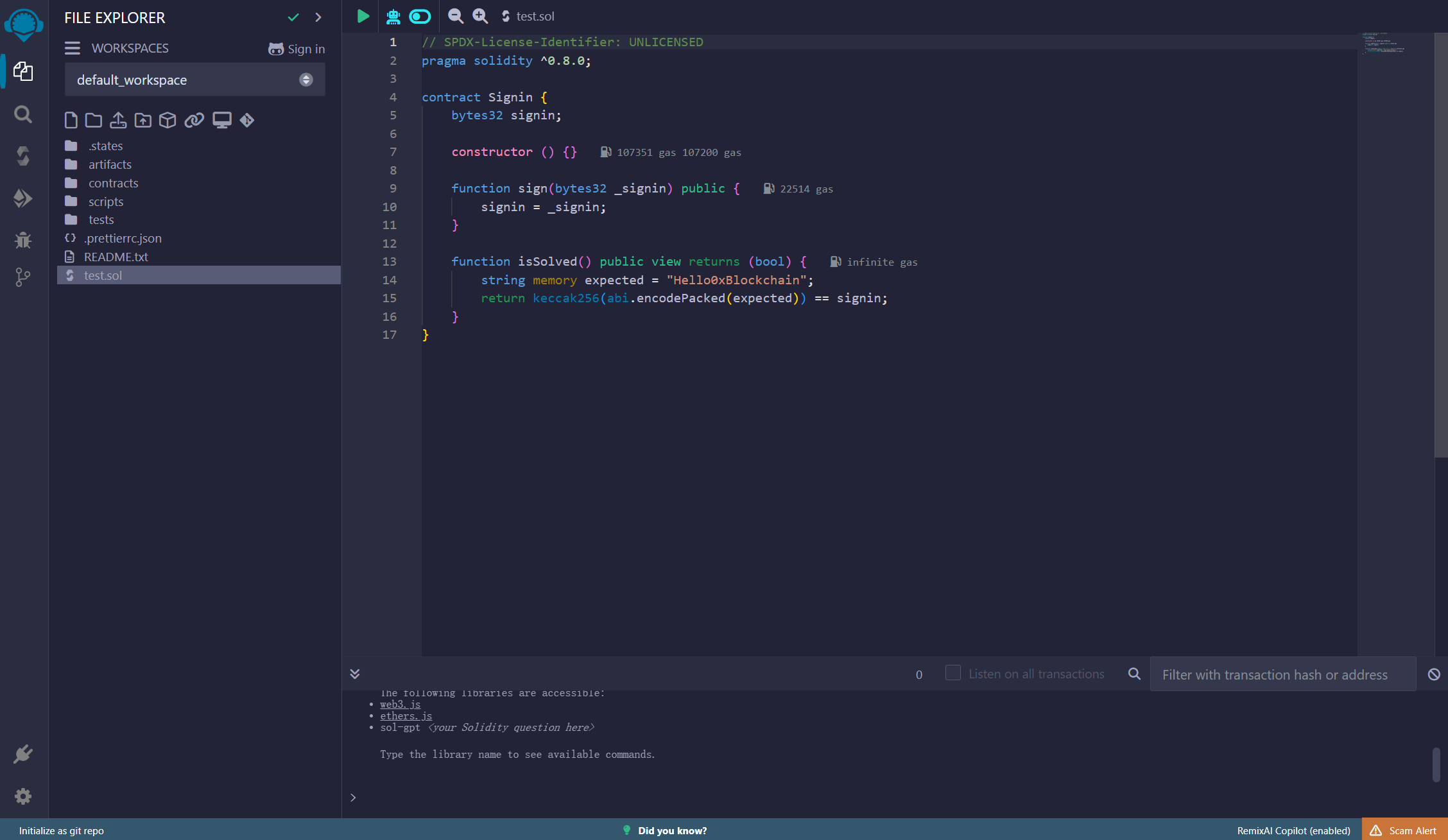
Task: Click the constructor gas estimate annotation
Action: coord(671,153)
